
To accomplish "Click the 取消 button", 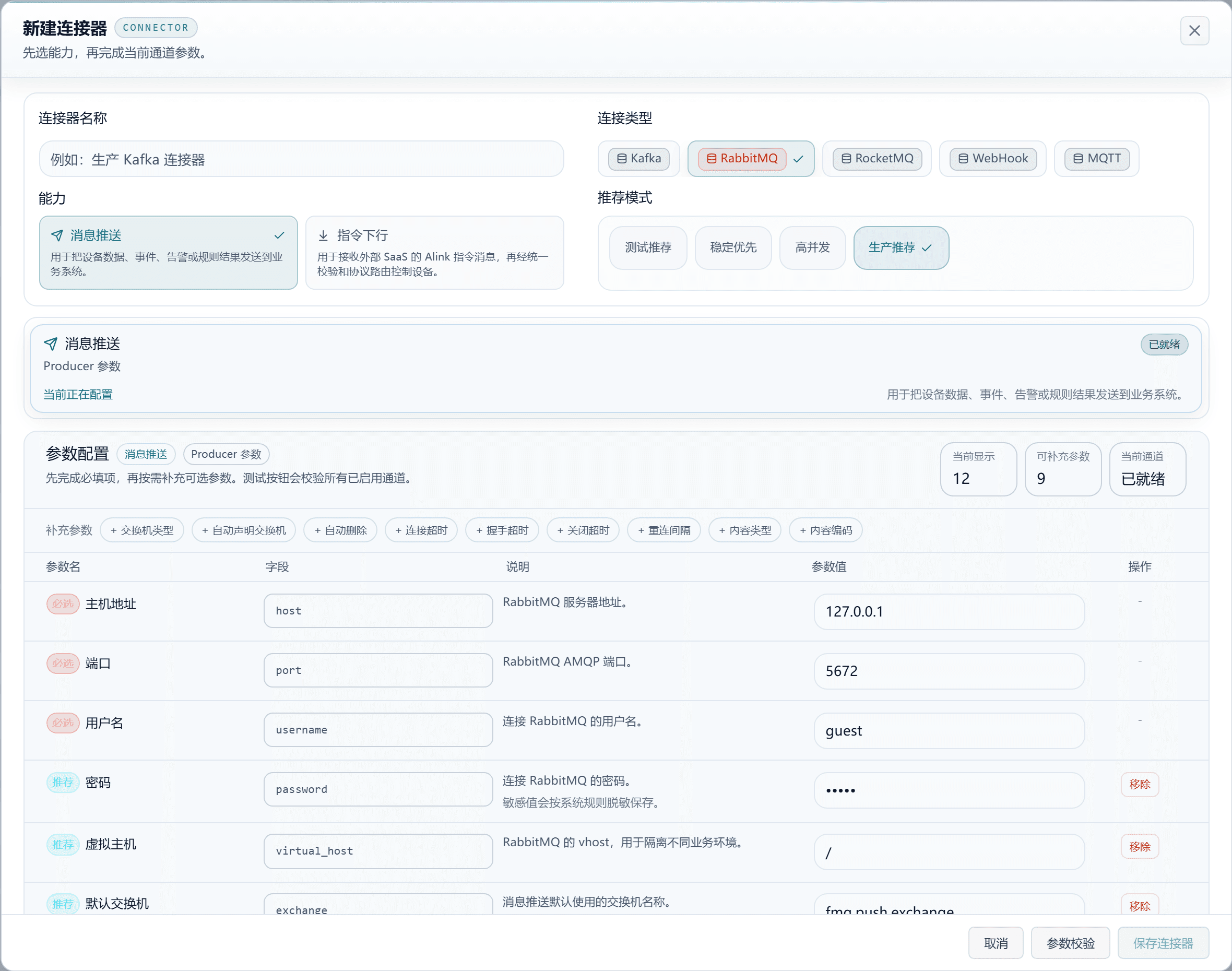I will [x=996, y=943].
